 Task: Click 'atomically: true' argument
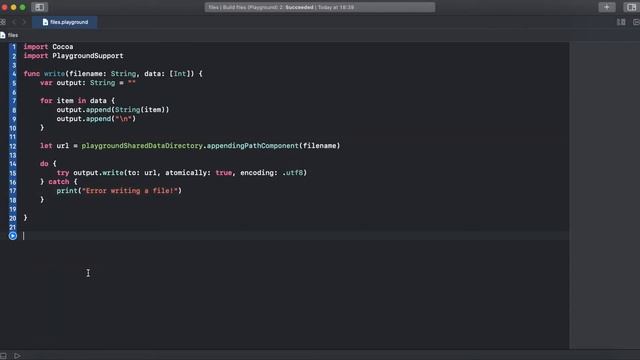pos(199,173)
